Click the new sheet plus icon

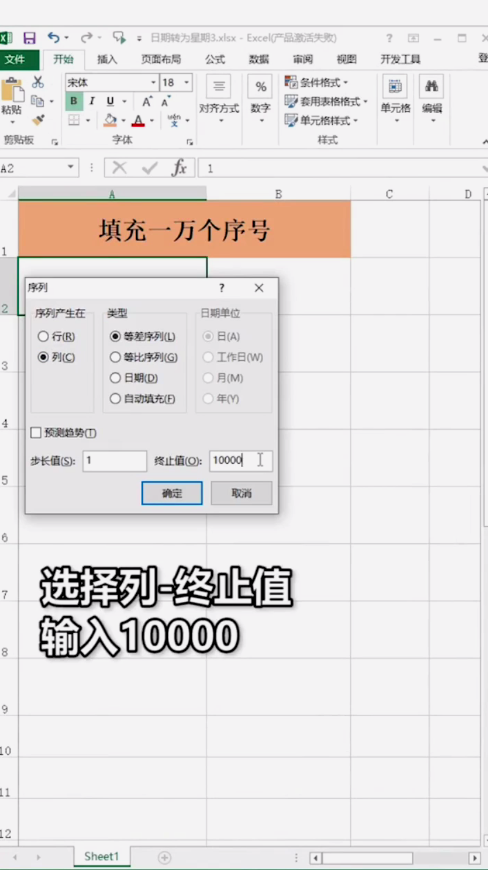[x=164, y=857]
